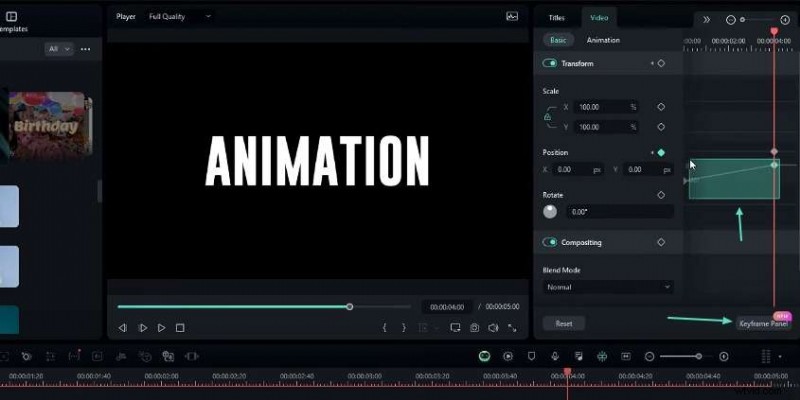
Task: Click the Position keyframe diamond
Action: (x=661, y=153)
